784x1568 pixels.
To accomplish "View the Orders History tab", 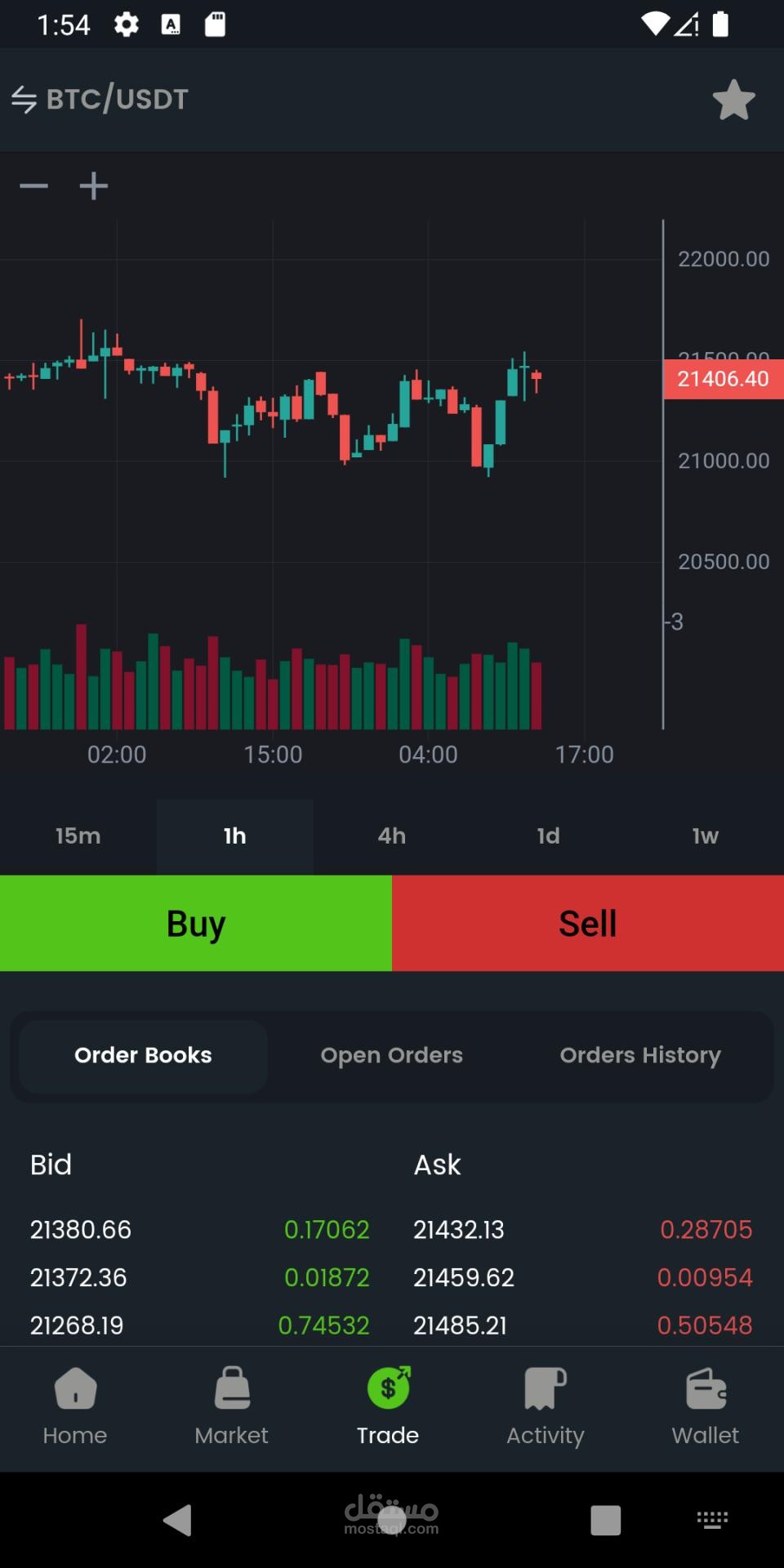I will tap(640, 1055).
